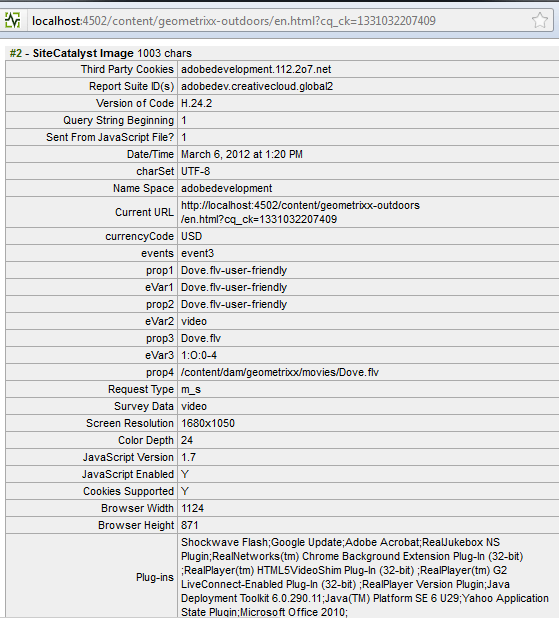
Task: Select the 'Y' beside JavaScript Enabled
Action: tap(185, 474)
